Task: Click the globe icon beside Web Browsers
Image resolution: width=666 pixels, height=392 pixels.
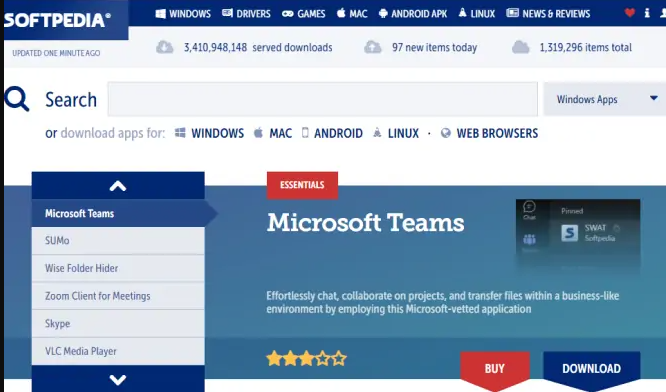Action: (x=446, y=133)
